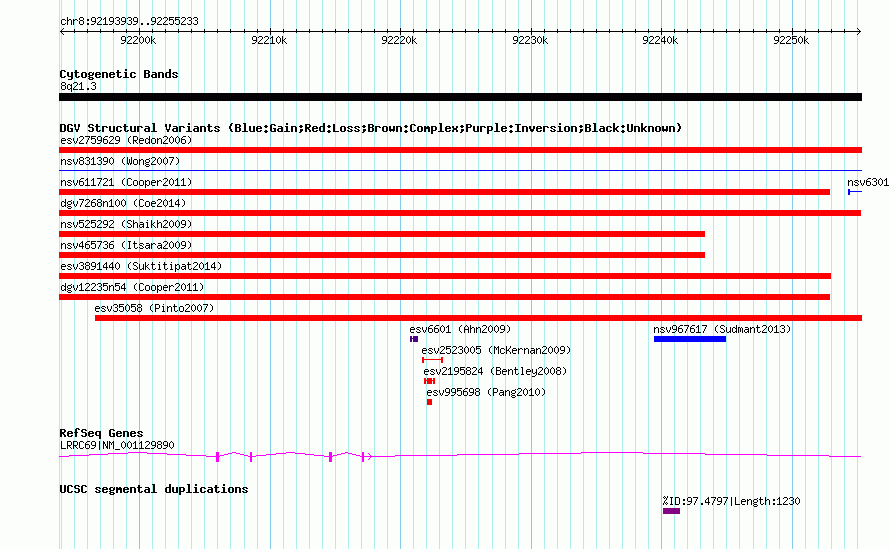The width and height of the screenshot is (890, 549).
Task: Open the nsv967617 (Sudmant2013) label
Action: point(722,329)
